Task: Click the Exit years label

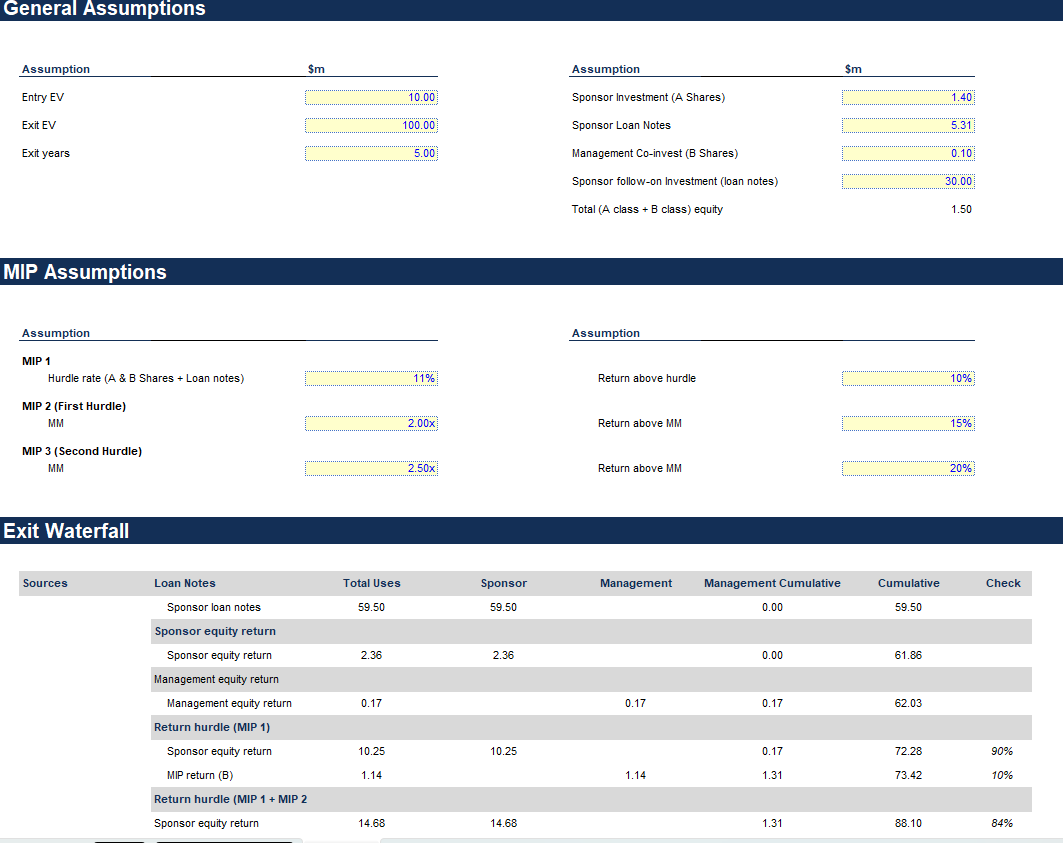Action: coord(45,153)
